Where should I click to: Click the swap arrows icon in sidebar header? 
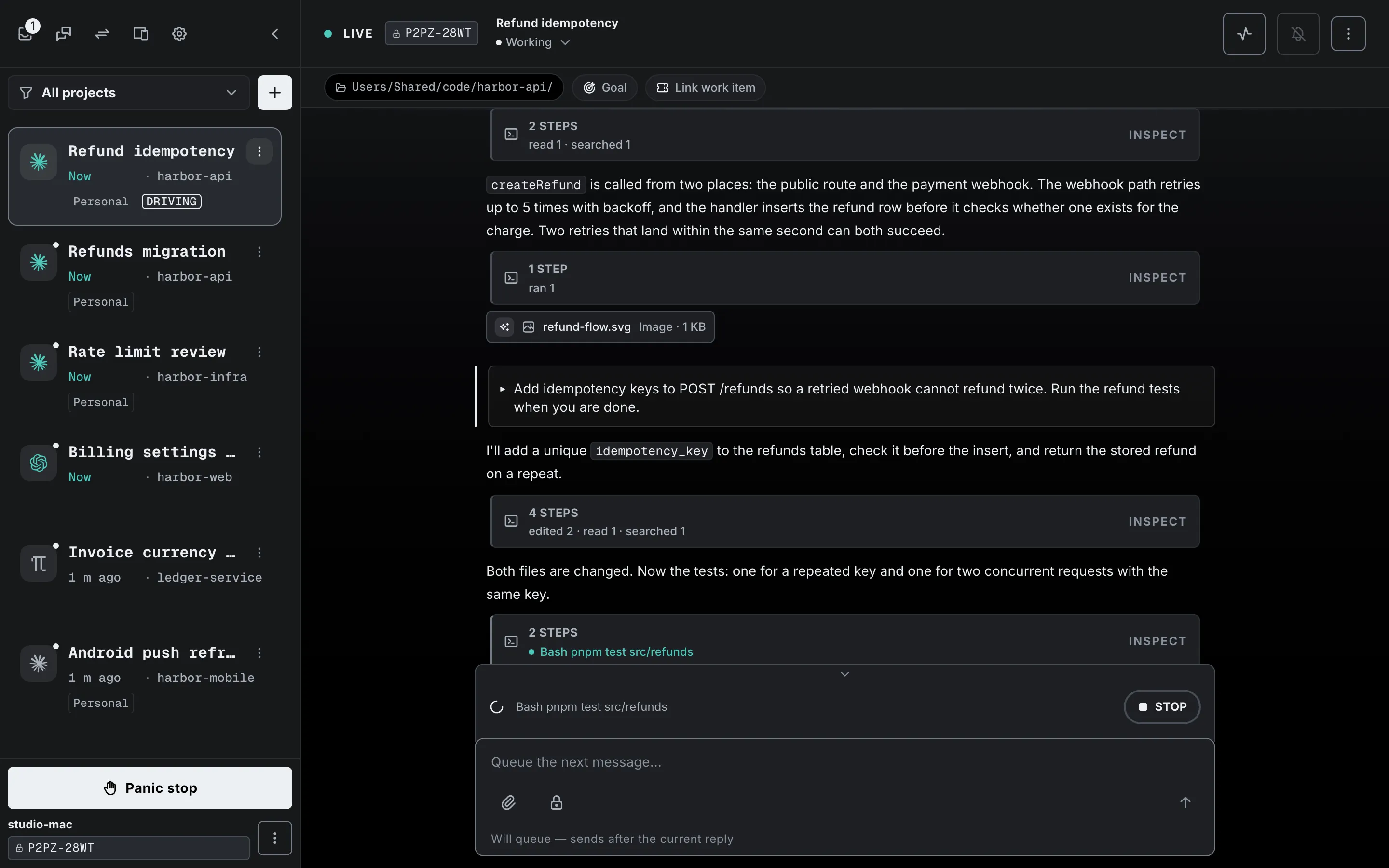coord(102,33)
